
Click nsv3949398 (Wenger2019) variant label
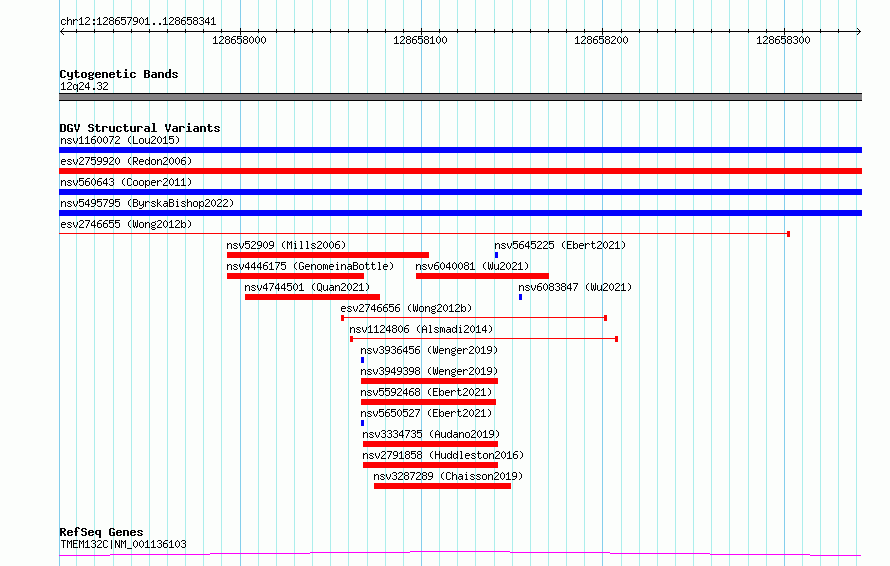pos(429,371)
